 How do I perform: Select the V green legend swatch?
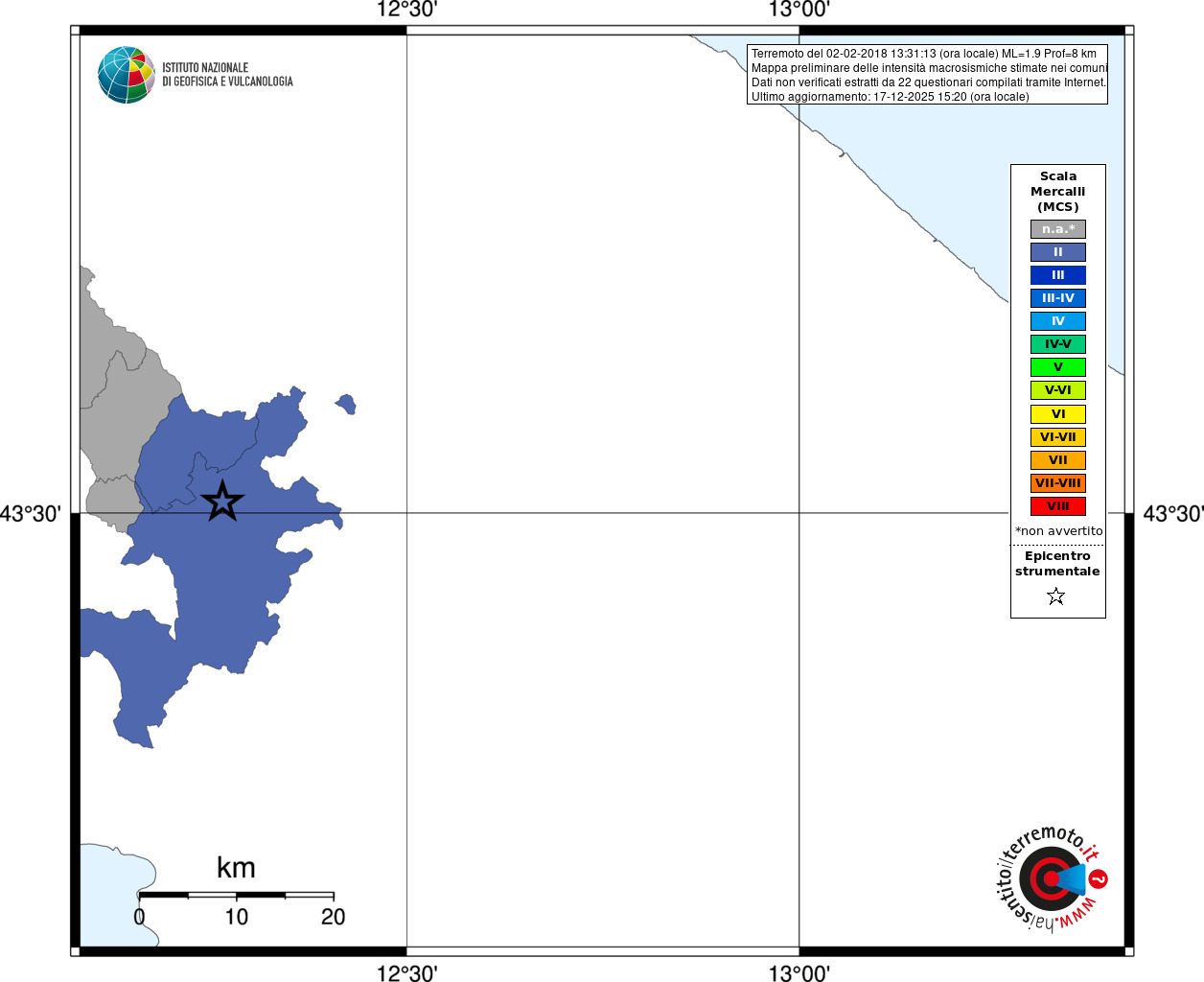[x=1058, y=367]
